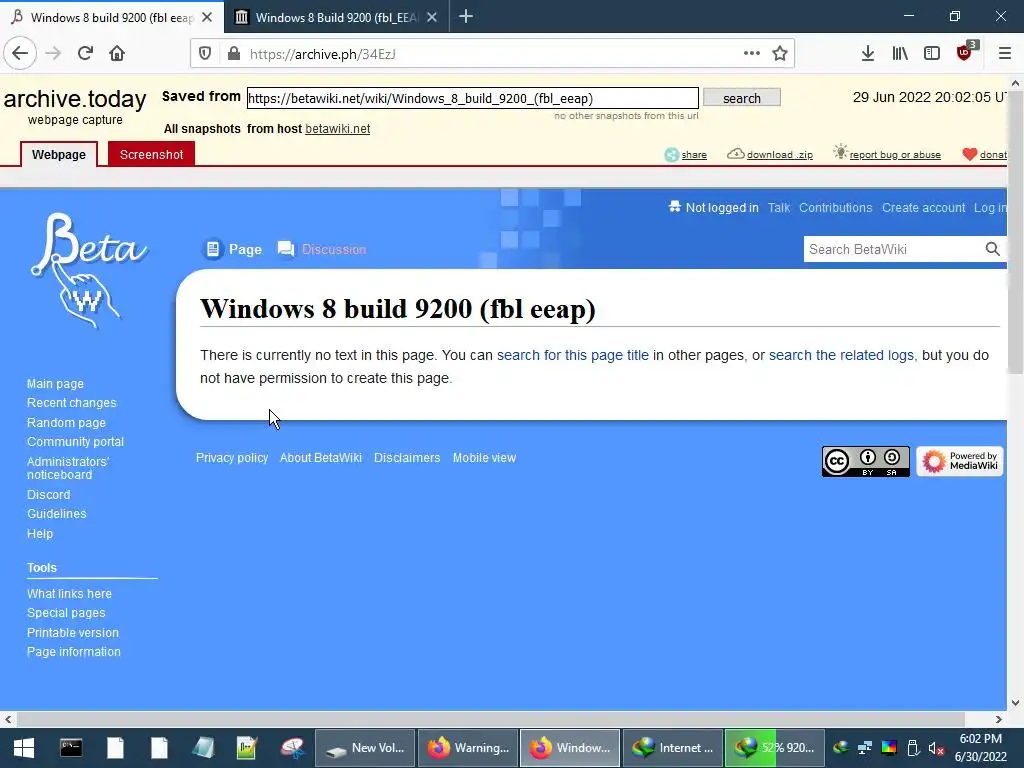This screenshot has height=768, width=1024.
Task: Click the BetaWiki logo
Action: 89,271
